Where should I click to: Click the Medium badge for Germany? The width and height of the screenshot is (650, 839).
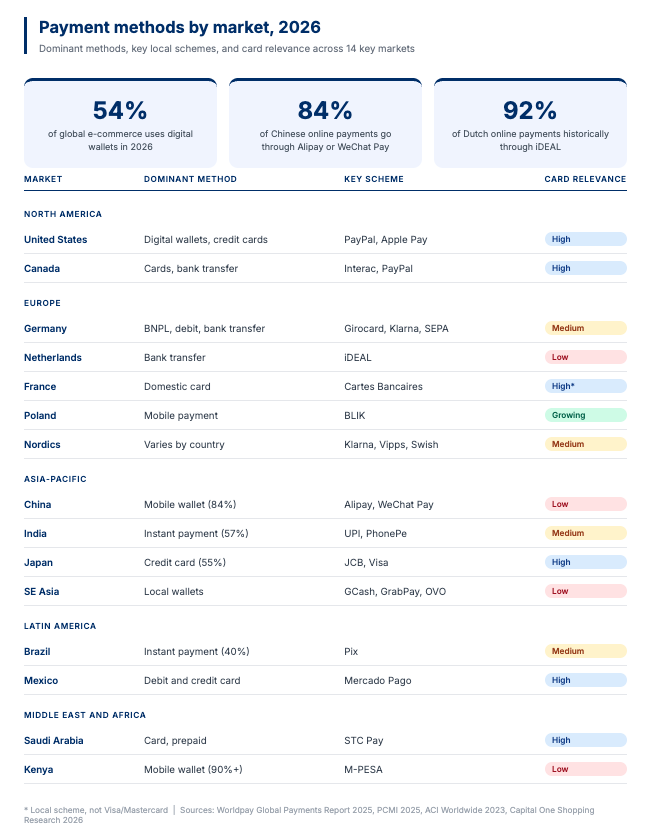point(585,328)
